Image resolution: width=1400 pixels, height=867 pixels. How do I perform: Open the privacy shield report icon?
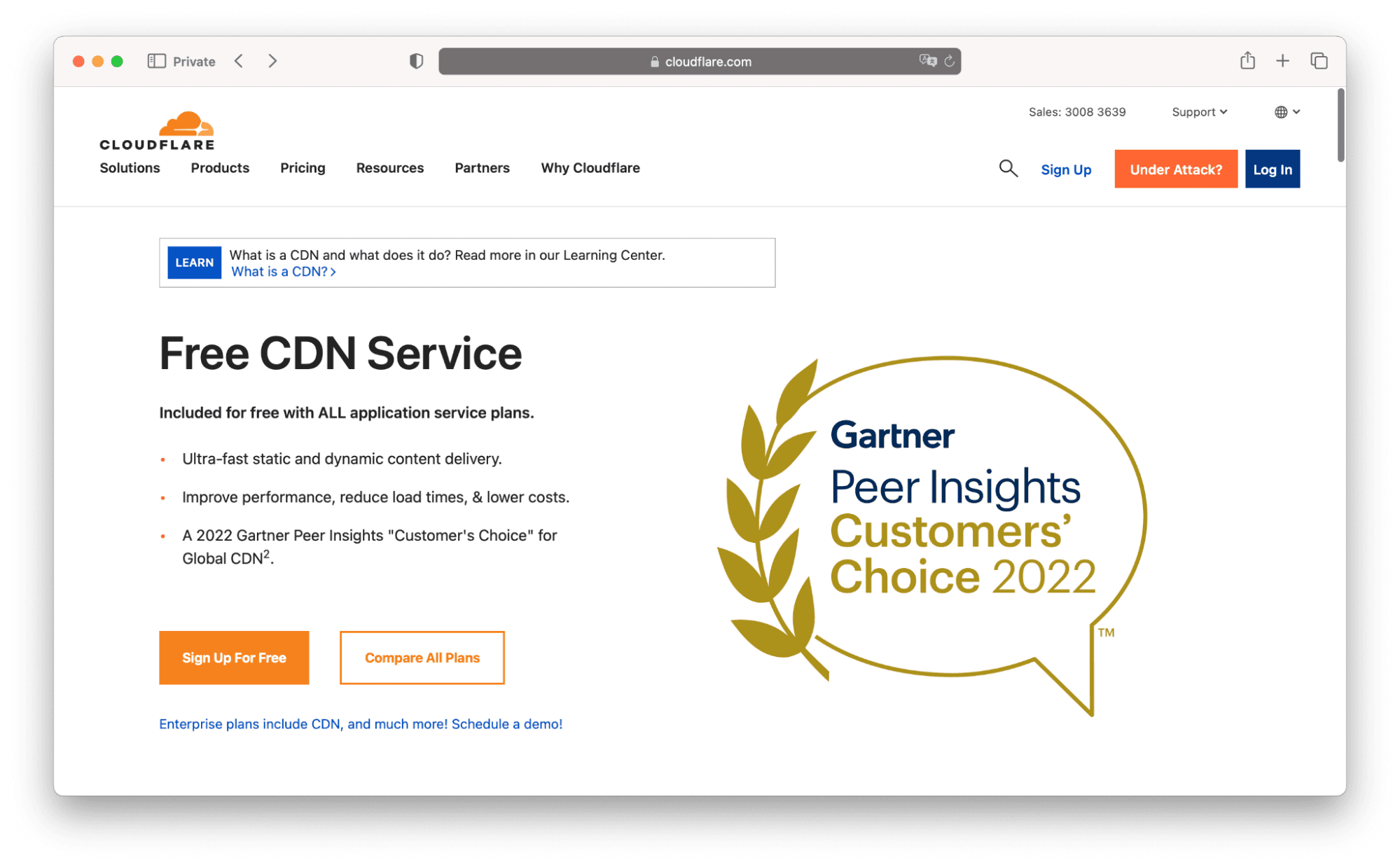point(416,62)
